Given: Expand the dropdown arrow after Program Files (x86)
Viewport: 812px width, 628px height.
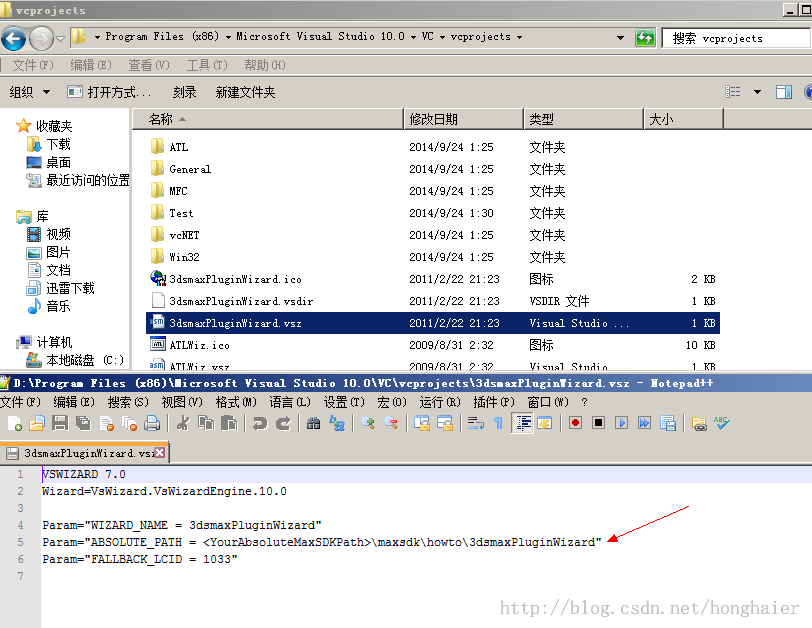Looking at the screenshot, I should [228, 37].
